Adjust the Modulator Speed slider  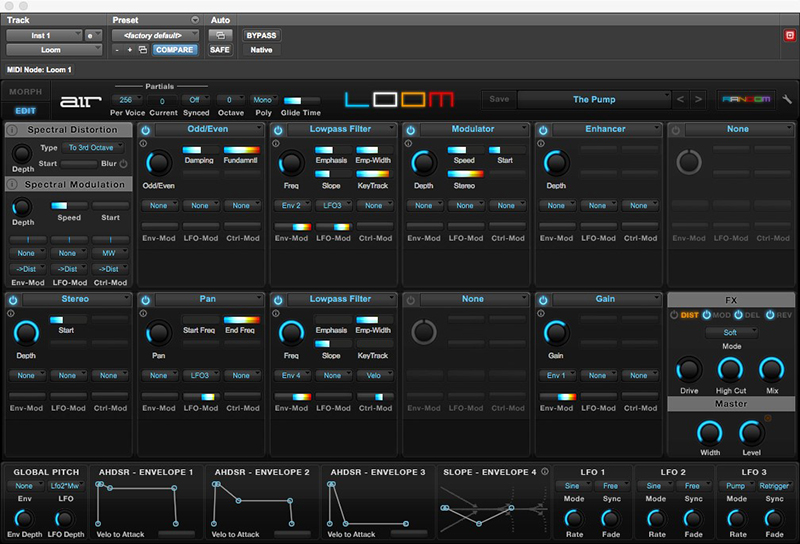tap(464, 150)
